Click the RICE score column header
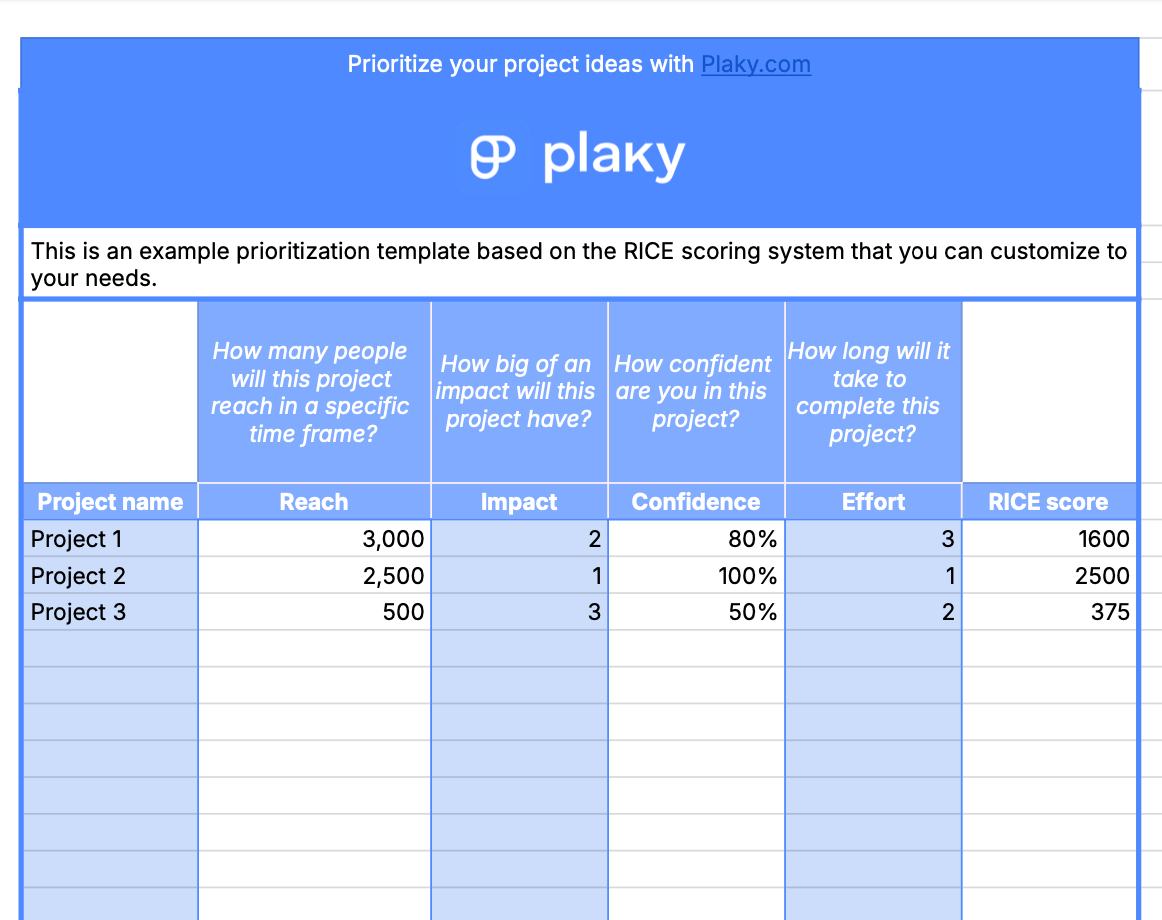 pyautogui.click(x=1048, y=502)
